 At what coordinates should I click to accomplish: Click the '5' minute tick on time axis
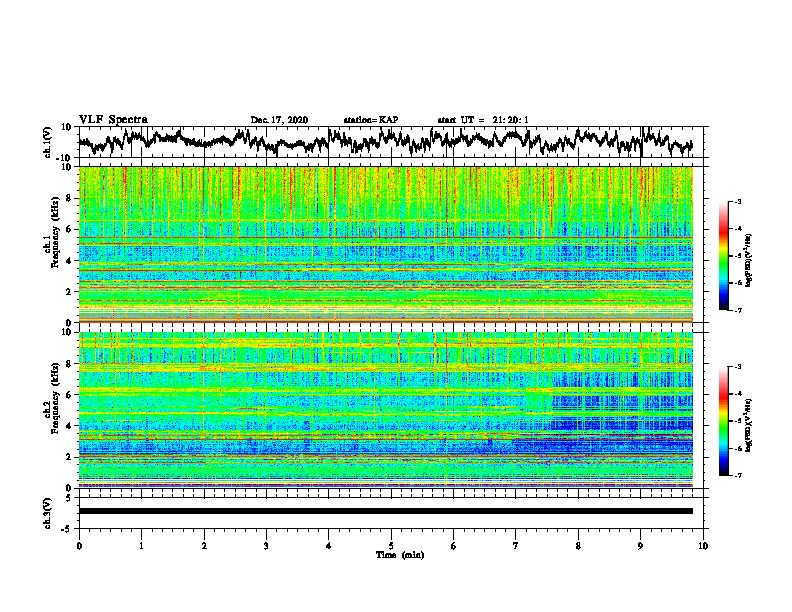click(x=391, y=546)
